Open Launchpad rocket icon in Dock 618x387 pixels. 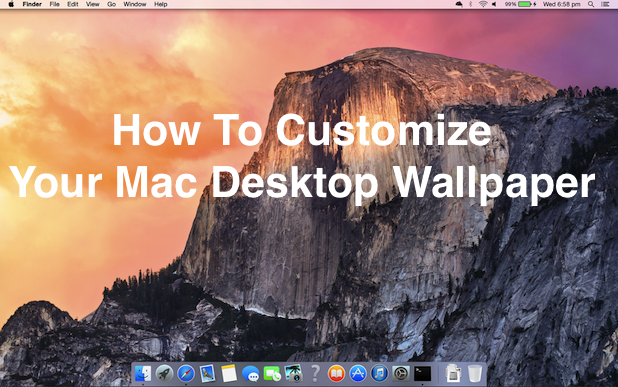[x=164, y=373]
